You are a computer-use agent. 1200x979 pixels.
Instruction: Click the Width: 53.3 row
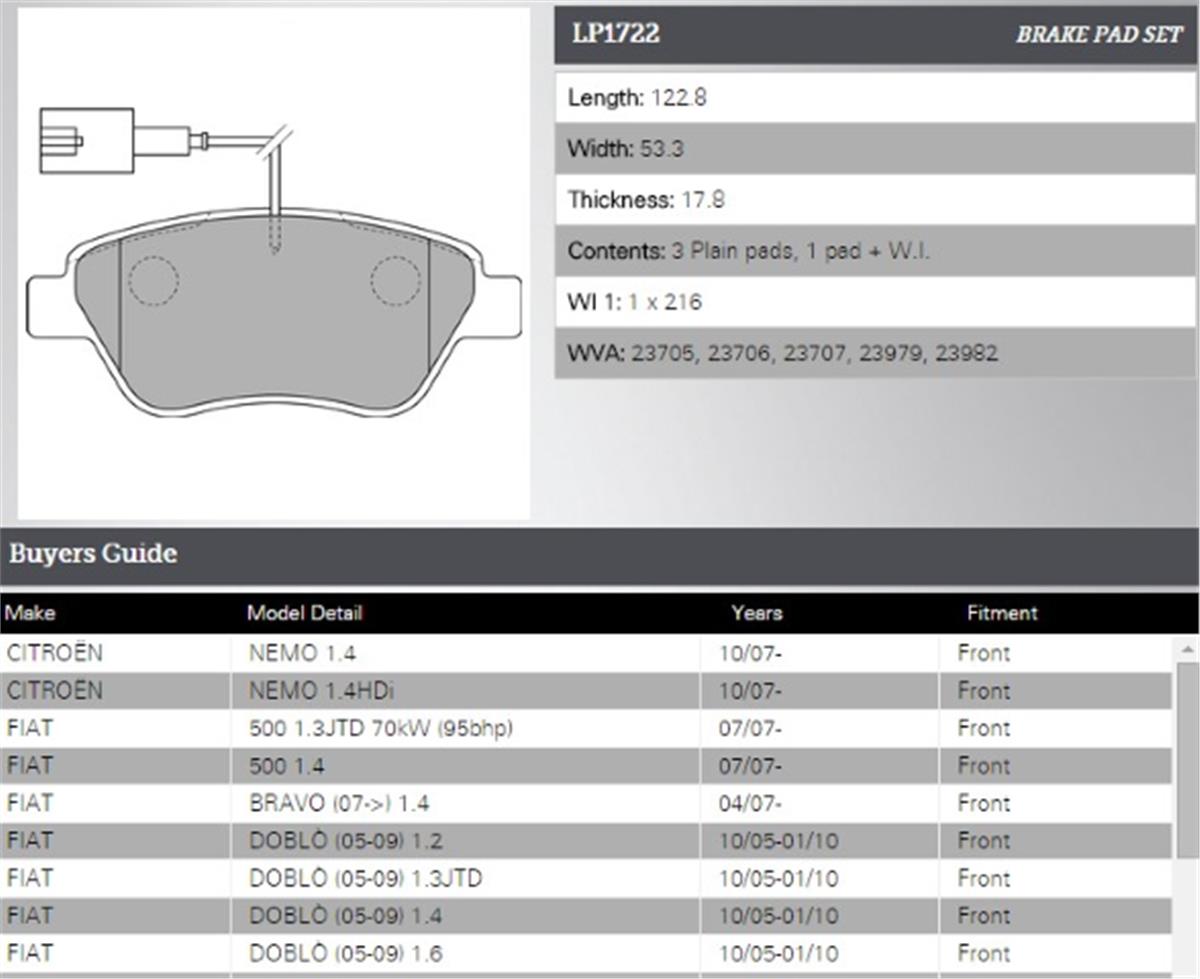point(875,149)
